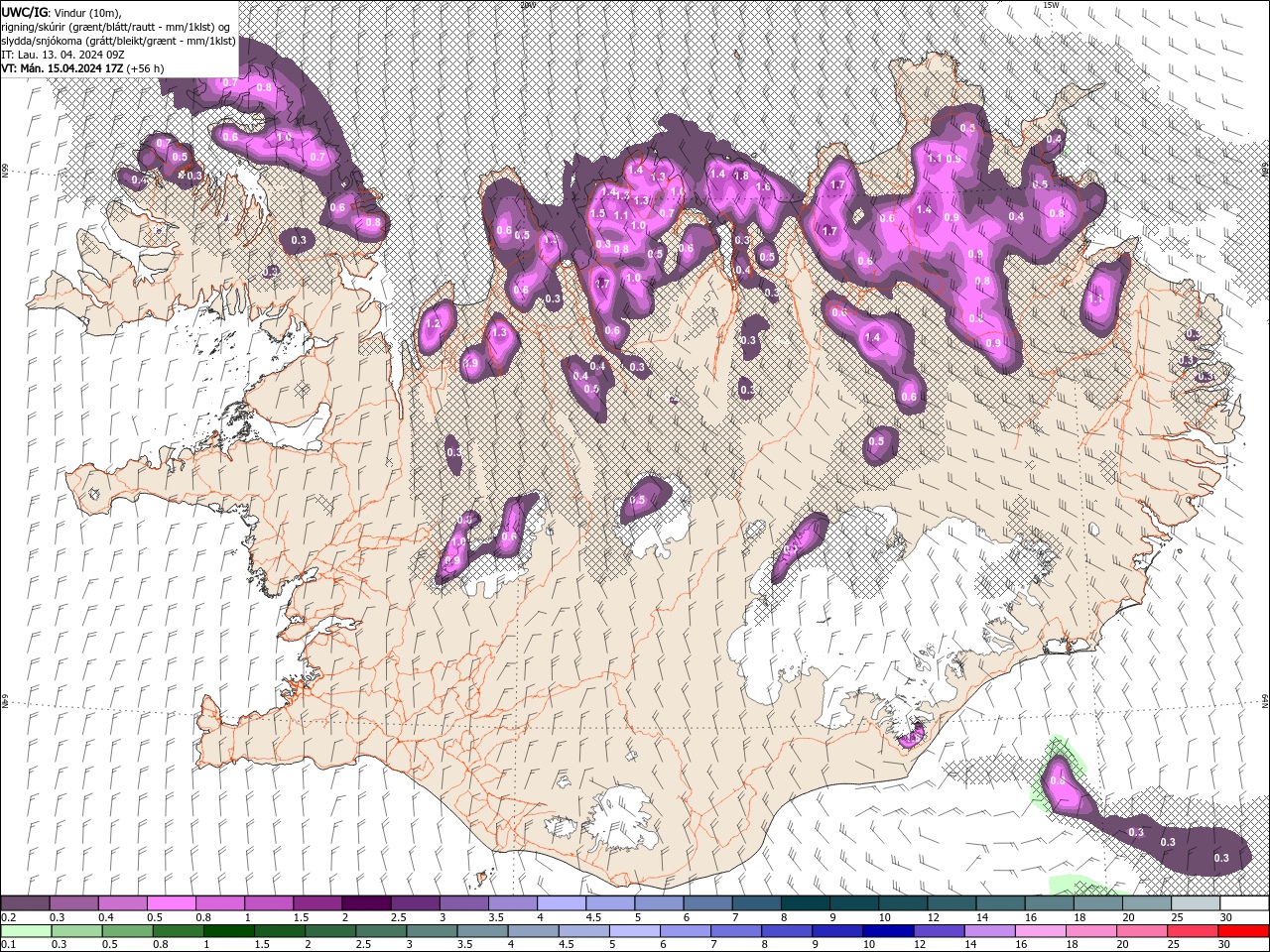Screen dimensions: 1270x952
Task: Click the darkest purple snow swatch between 2 and 2.5
Action: 365,903
